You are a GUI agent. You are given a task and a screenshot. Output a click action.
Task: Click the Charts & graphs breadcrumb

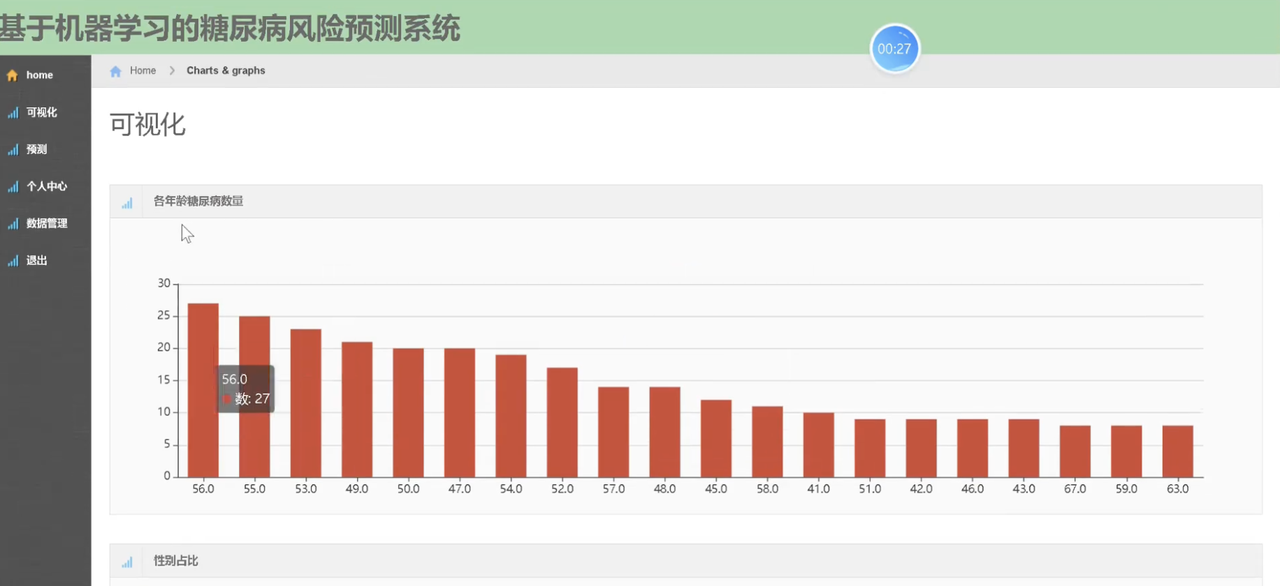(226, 71)
